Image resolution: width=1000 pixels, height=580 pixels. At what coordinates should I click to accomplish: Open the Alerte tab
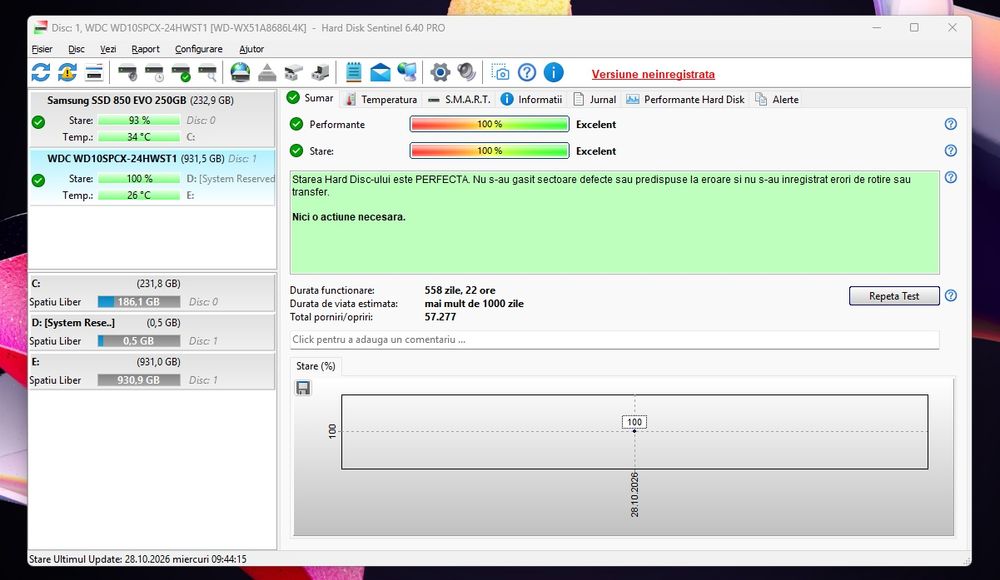pyautogui.click(x=777, y=100)
